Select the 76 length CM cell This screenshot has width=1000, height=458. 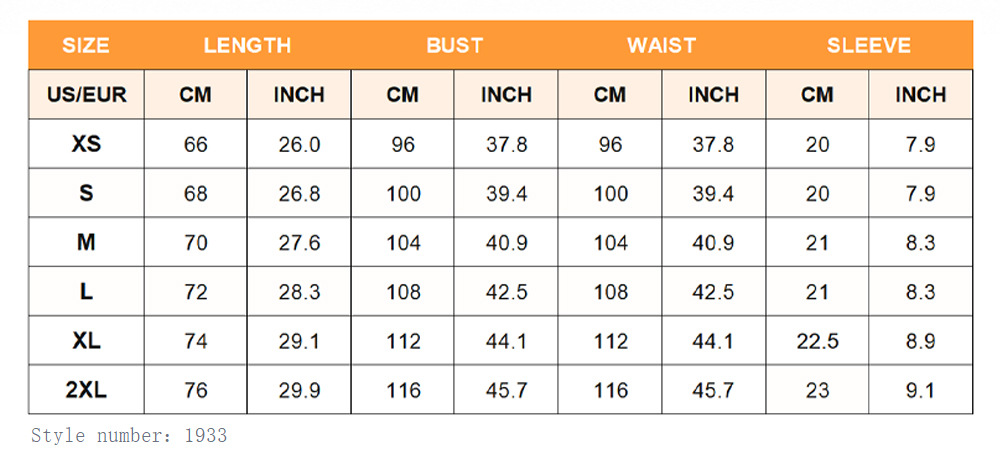tap(196, 390)
